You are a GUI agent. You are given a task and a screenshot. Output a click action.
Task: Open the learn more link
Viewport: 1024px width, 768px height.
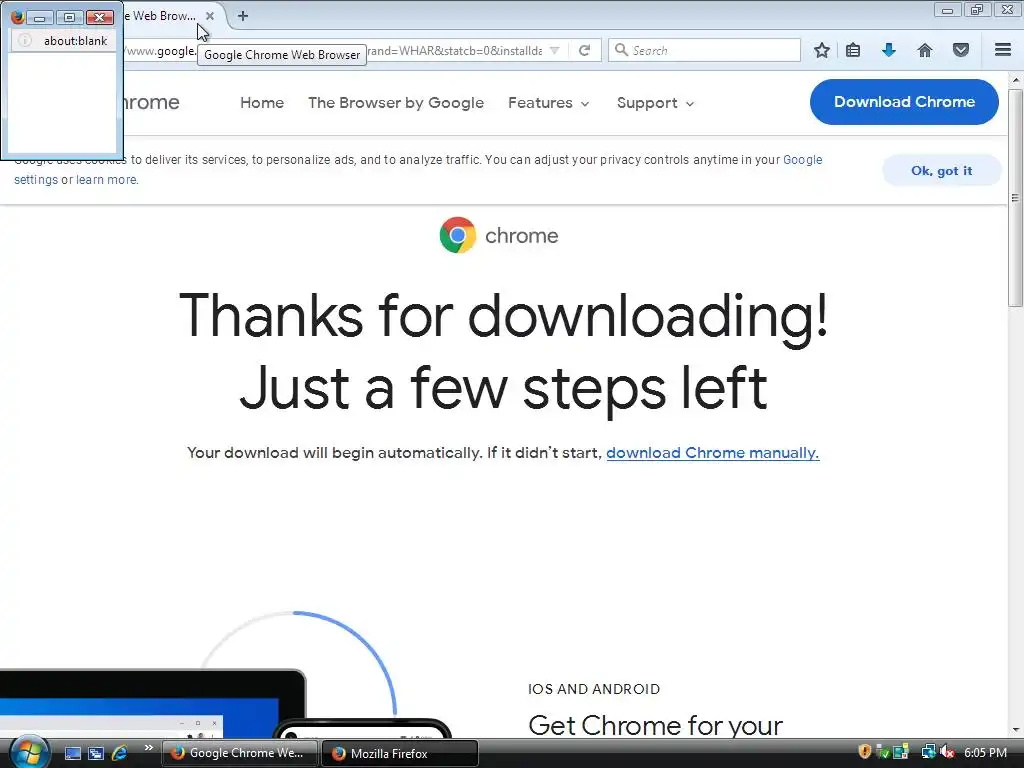click(106, 180)
